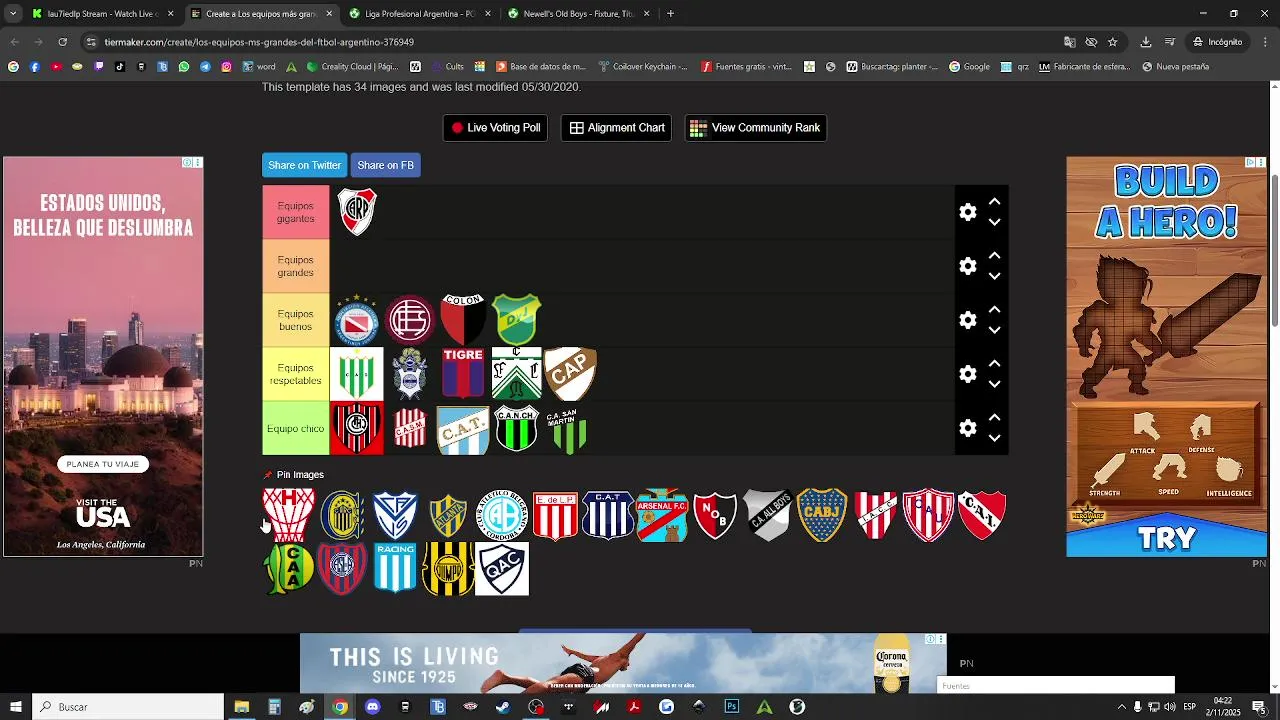Share tier list on Twitter
The height and width of the screenshot is (720, 1280).
[x=304, y=165]
